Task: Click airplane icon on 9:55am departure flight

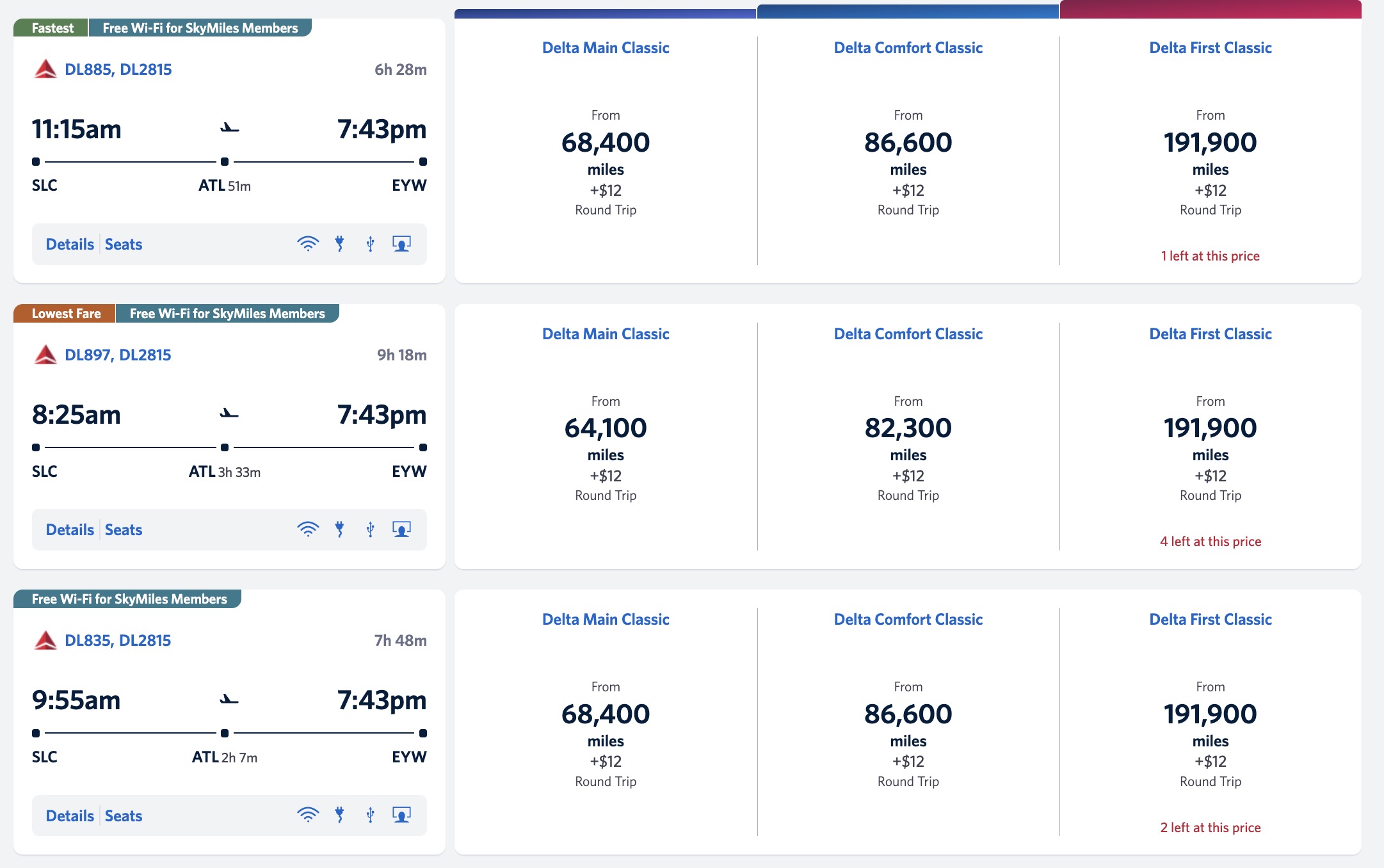Action: click(230, 699)
